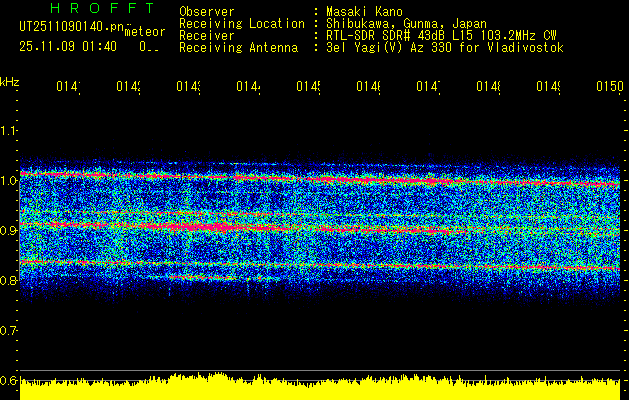Viewport: 629px width, 400px height.
Task: Click the 'Receiving Antenna' label
Action: (239, 48)
